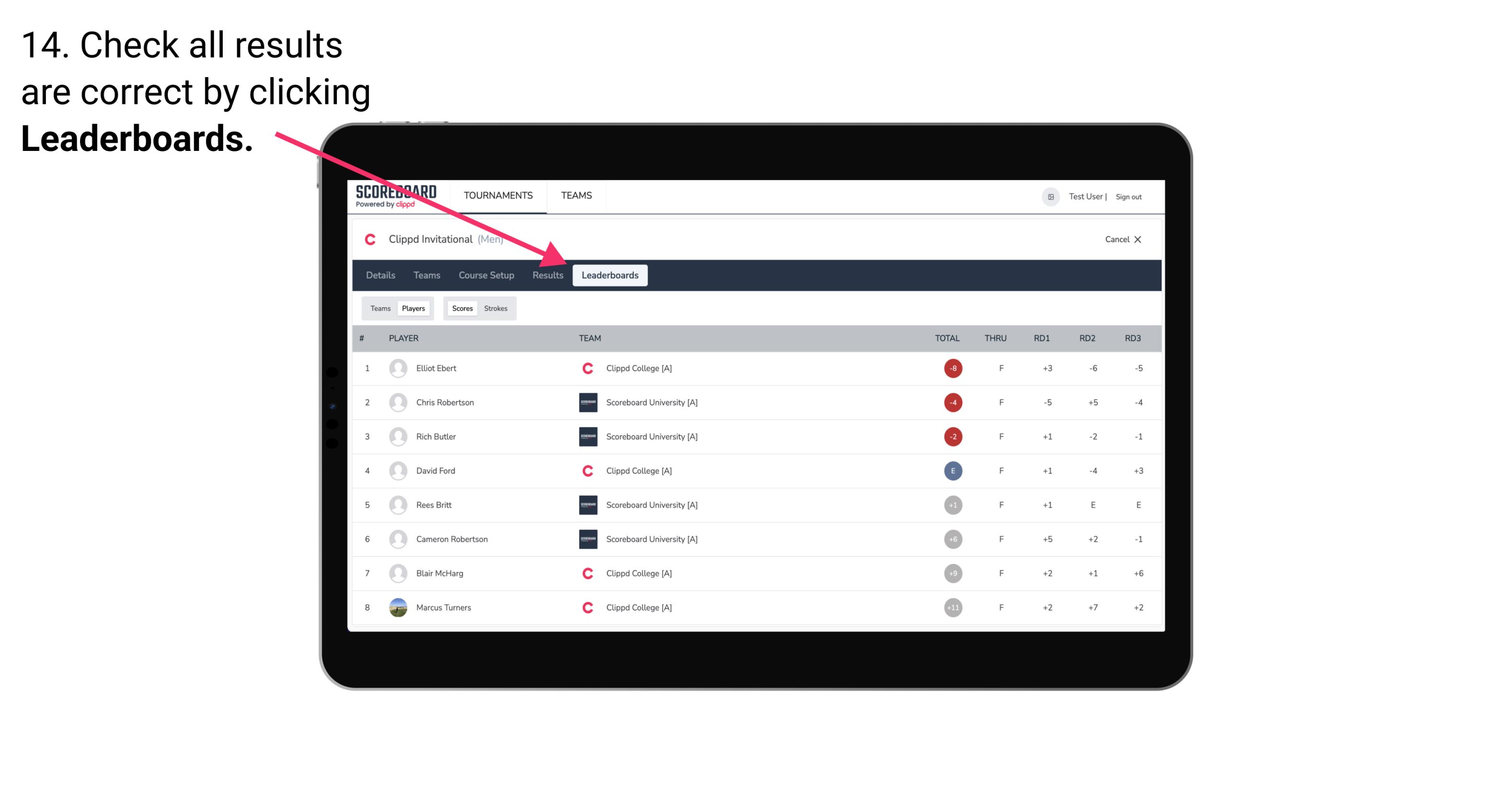Select Players filter button
Screen dimensions: 1510x812
[x=412, y=308]
